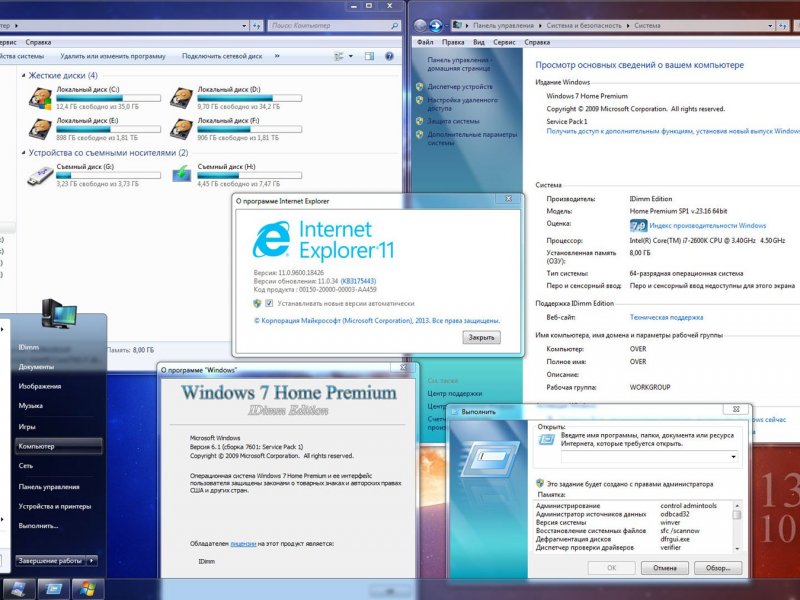Collapse the Устройства со съемными носителями group

pyautogui.click(x=23, y=153)
